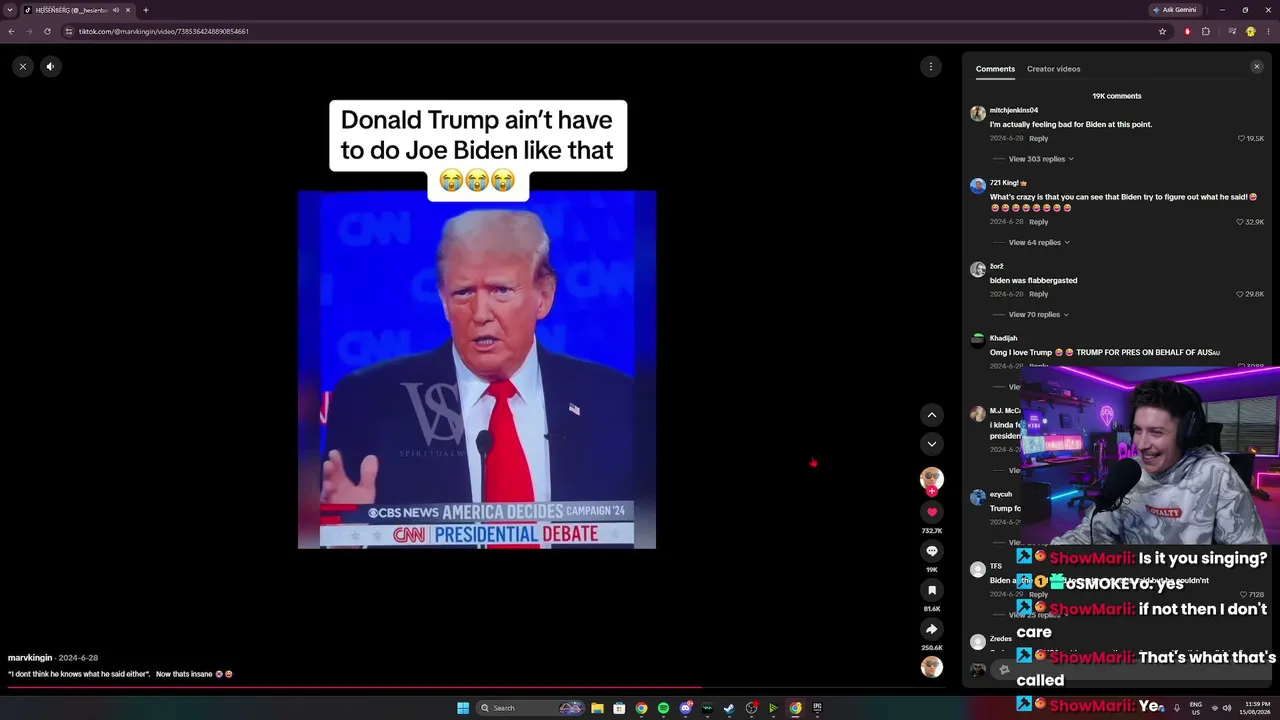Open the taskbar volume control
The image size is (1280, 720).
(x=1228, y=708)
